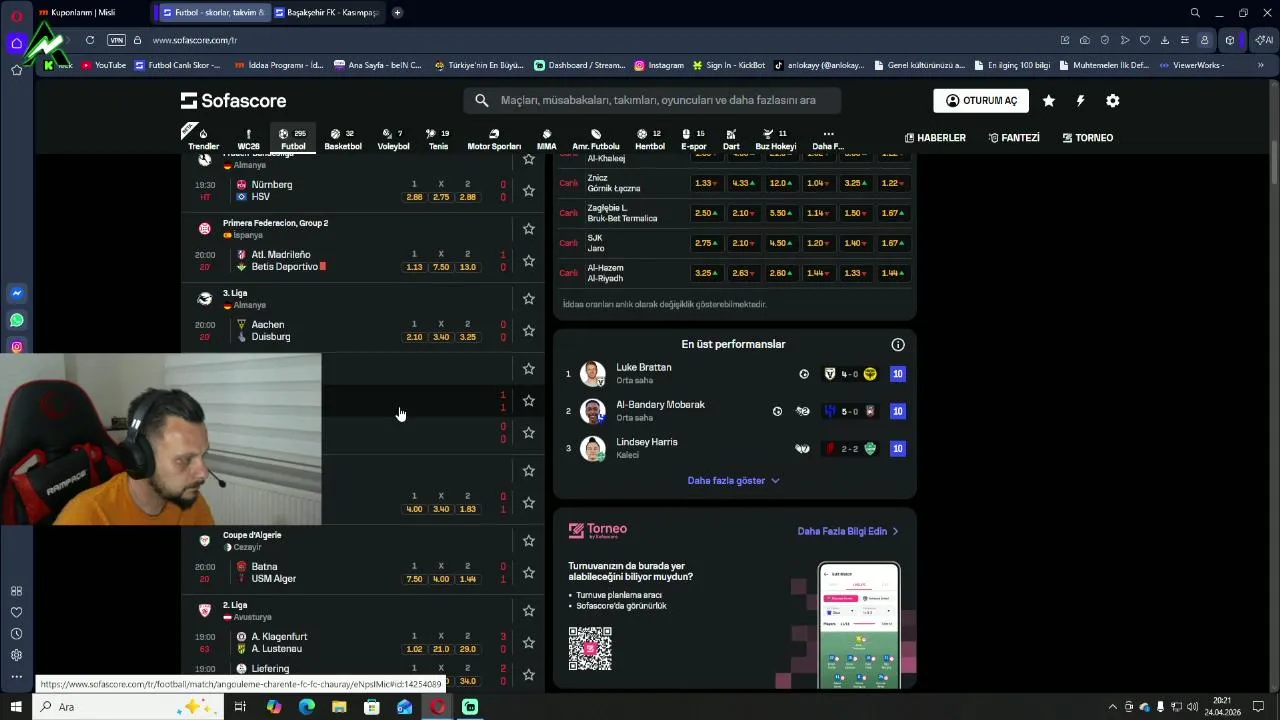Open Sofascore settings gear
1280x720 pixels.
(x=1112, y=101)
